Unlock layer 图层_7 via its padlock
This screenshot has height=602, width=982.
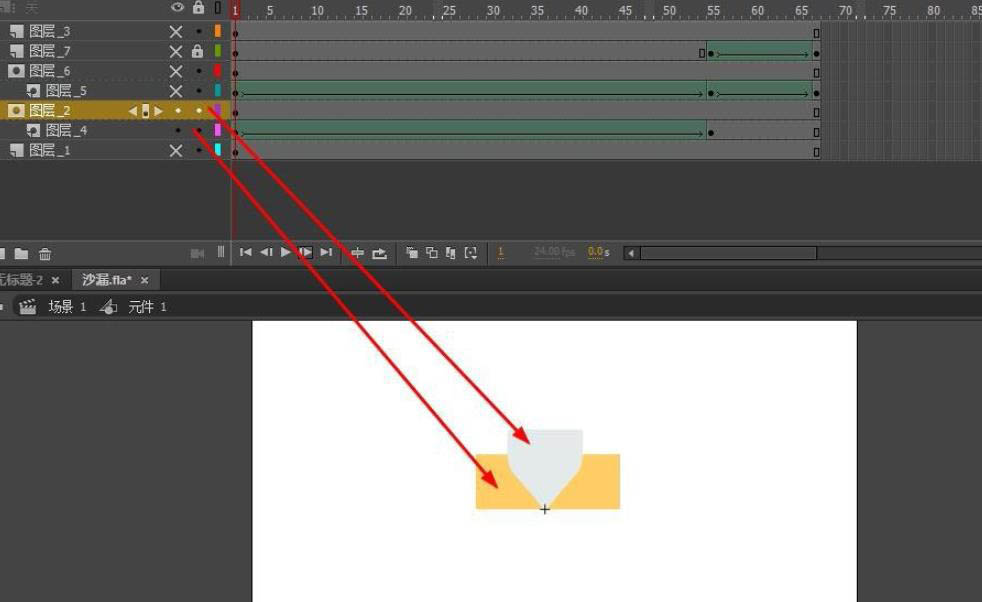click(197, 51)
